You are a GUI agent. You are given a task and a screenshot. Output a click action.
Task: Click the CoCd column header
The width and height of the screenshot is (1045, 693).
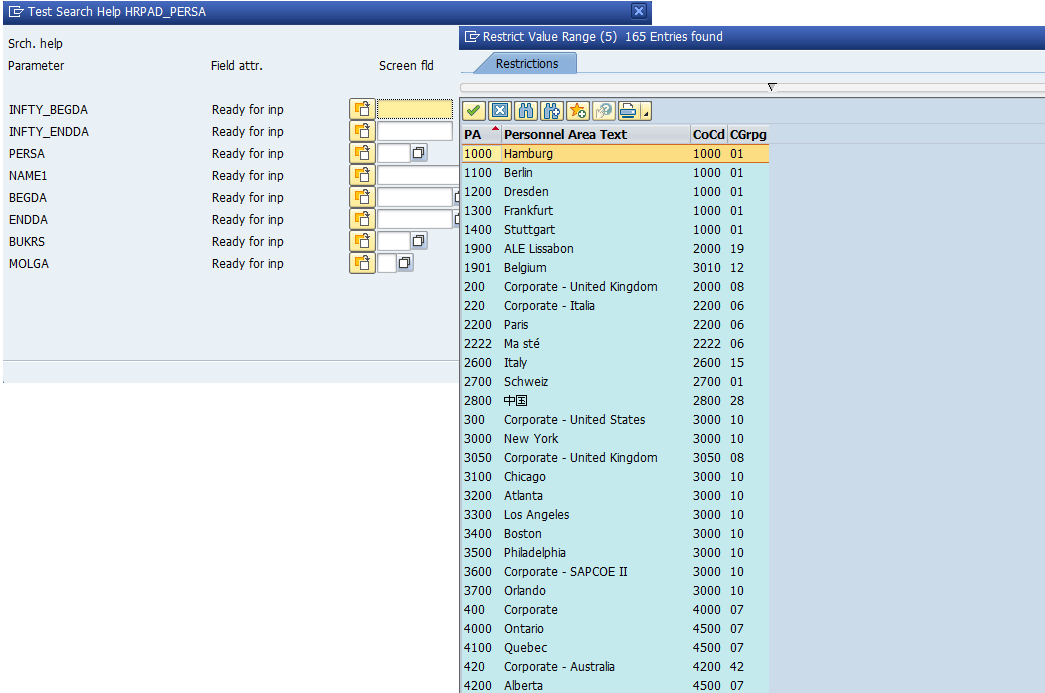pos(708,135)
